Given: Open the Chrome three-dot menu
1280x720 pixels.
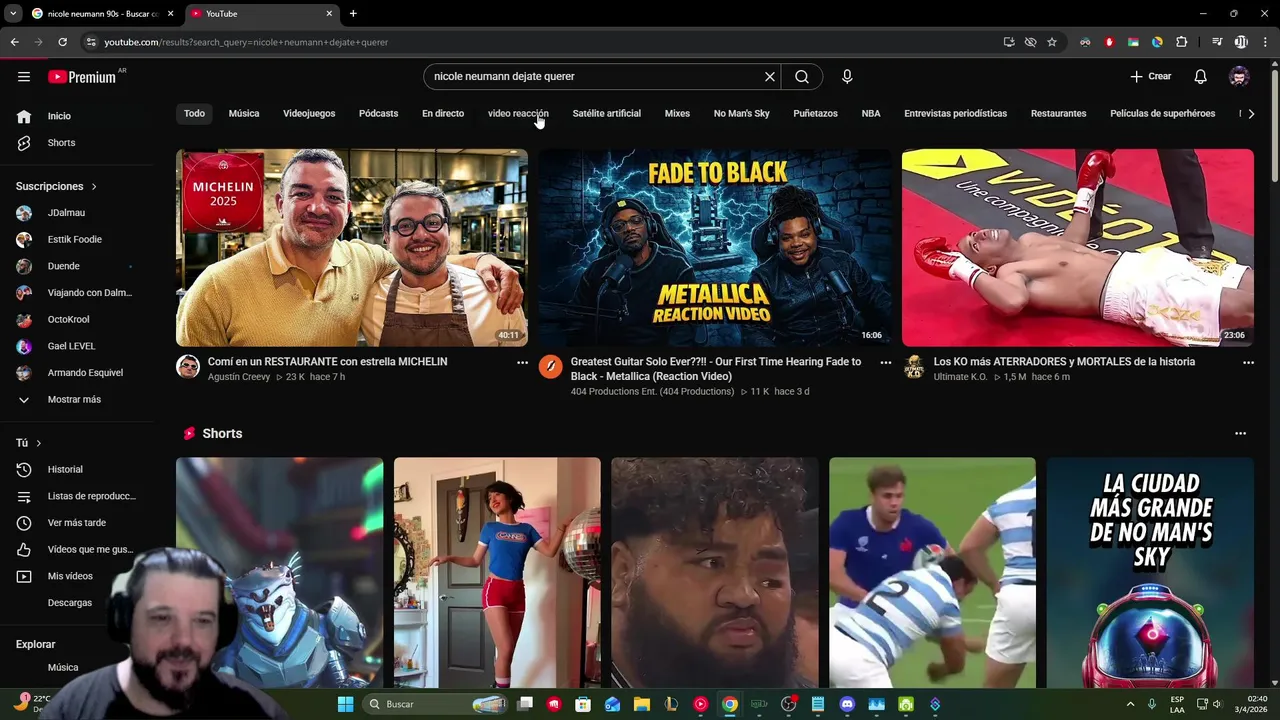Looking at the screenshot, I should pyautogui.click(x=1265, y=42).
